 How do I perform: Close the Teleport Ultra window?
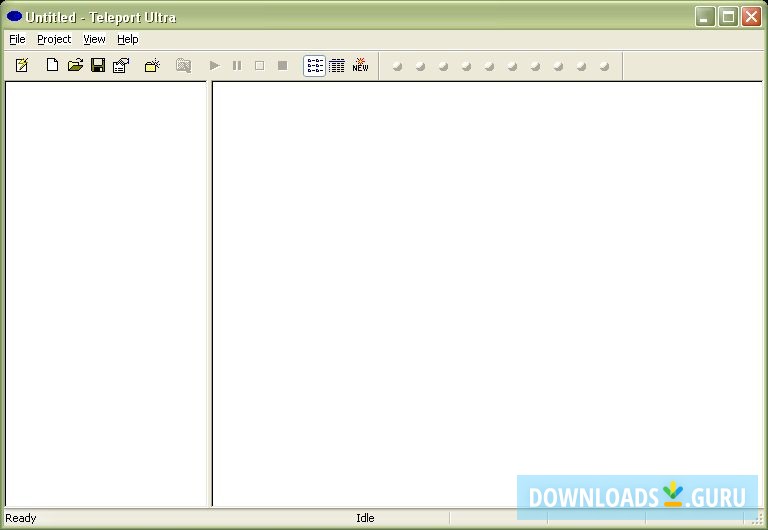(751, 17)
